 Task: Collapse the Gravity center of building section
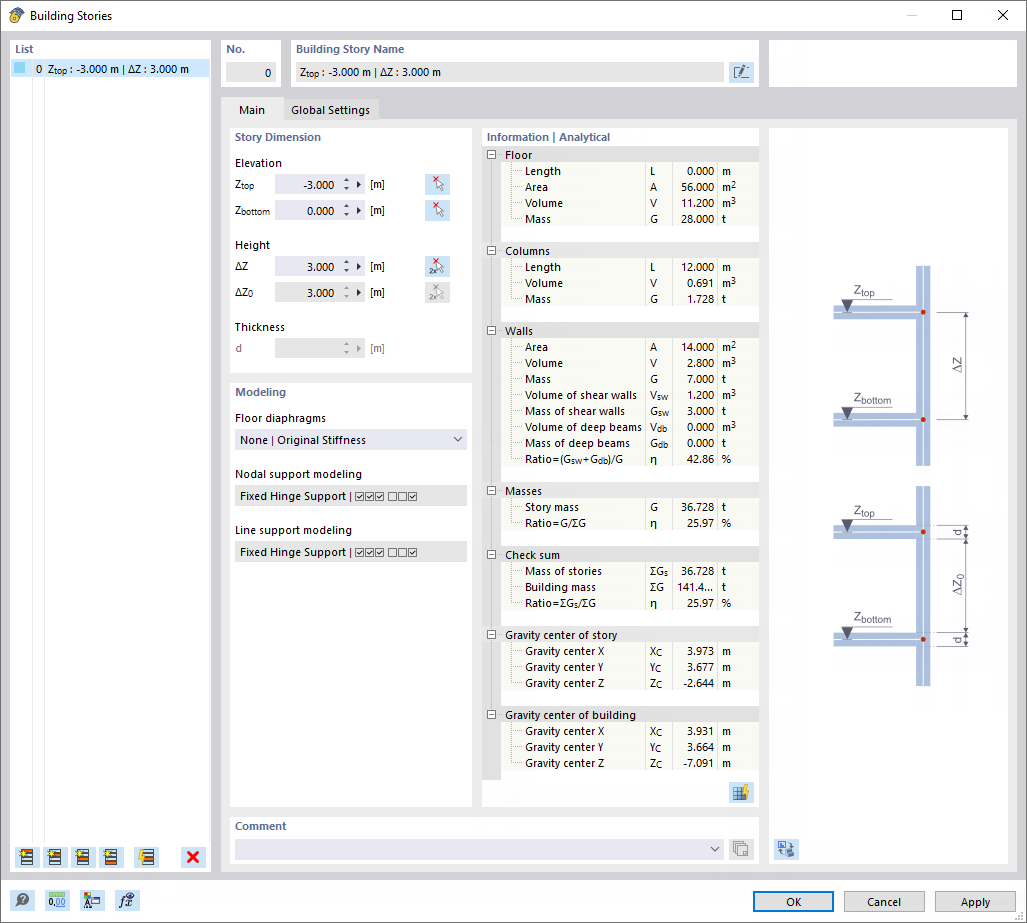click(489, 714)
